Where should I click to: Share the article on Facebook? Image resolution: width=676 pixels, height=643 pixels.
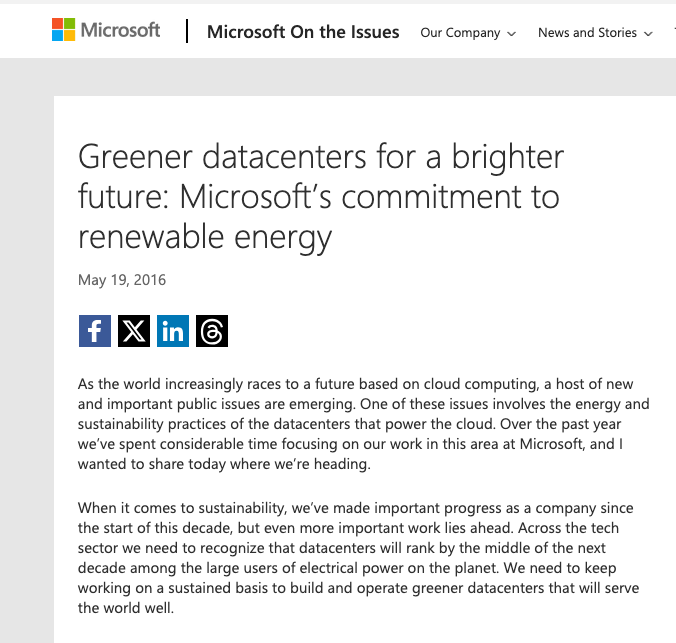pyautogui.click(x=95, y=331)
